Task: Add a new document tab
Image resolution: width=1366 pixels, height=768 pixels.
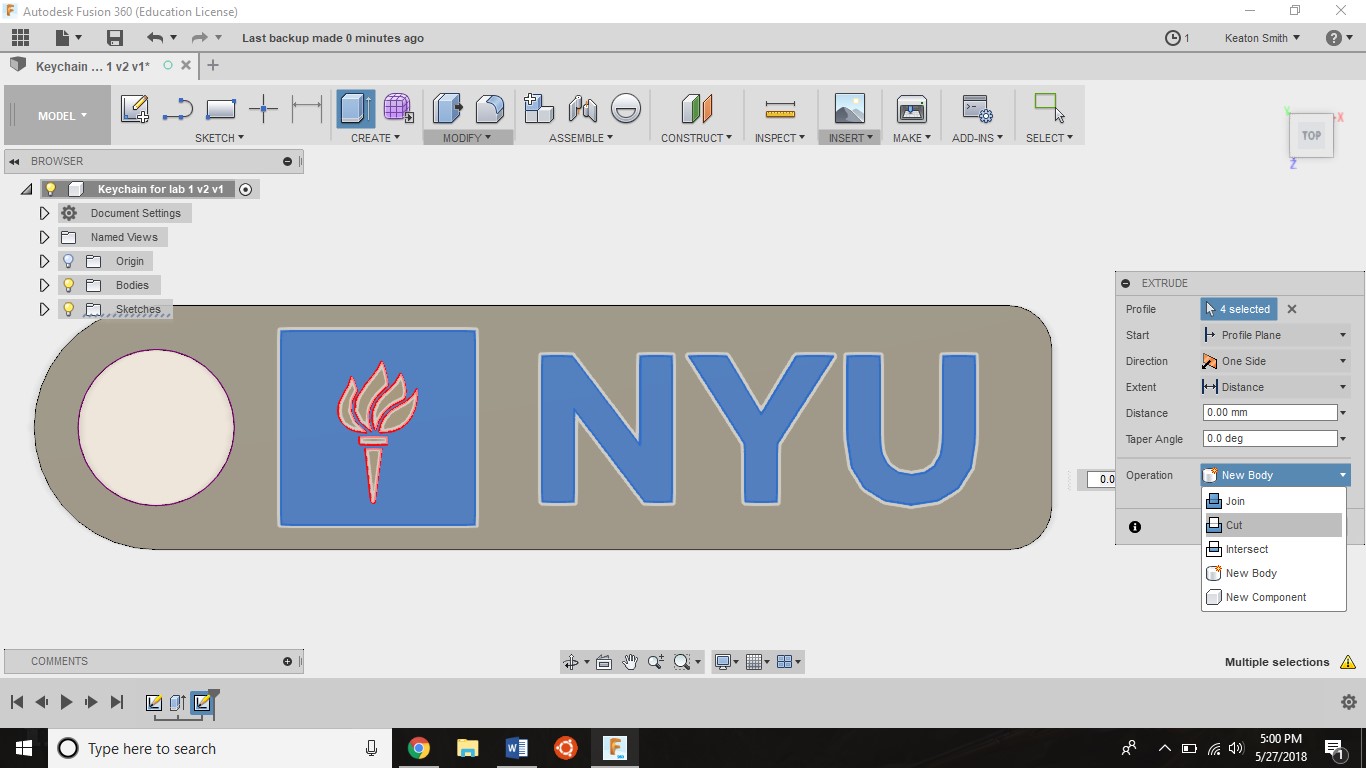Action: point(212,65)
